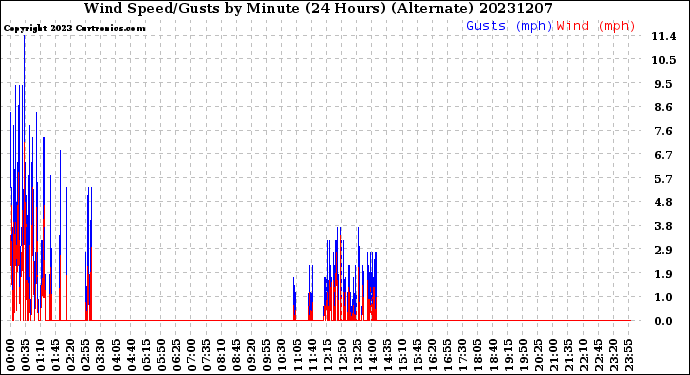Click the 21:35 time axis label
The height and width of the screenshot is (375, 690).
coord(568,355)
